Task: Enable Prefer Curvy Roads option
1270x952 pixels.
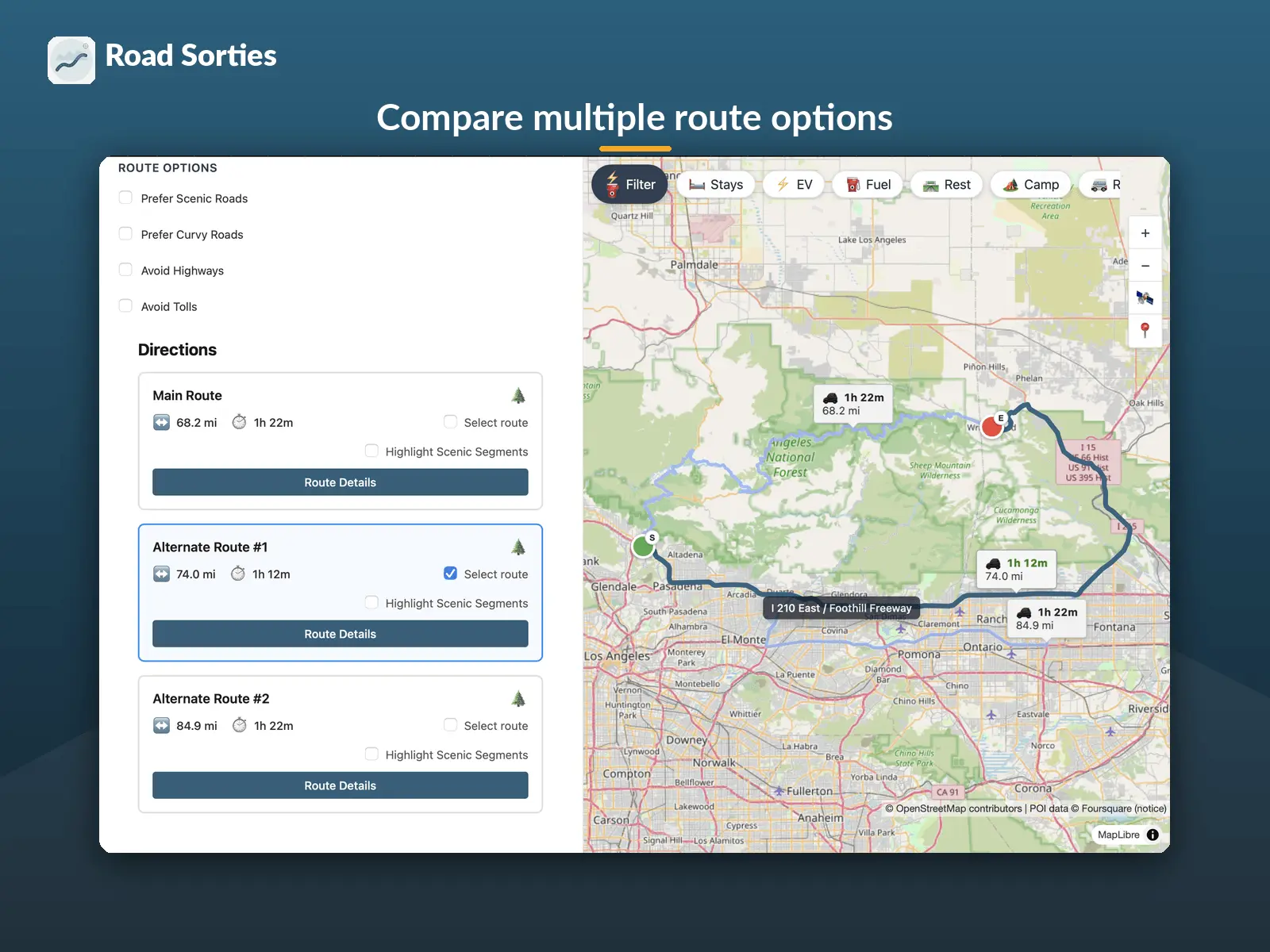Action: point(125,233)
